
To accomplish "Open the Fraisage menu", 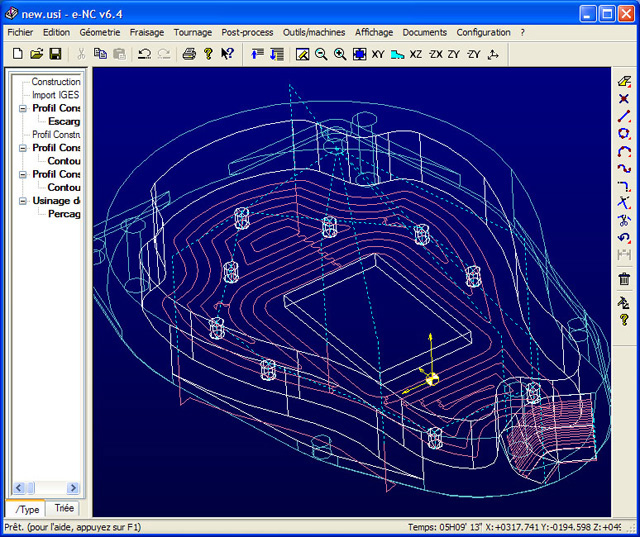I will (147, 33).
